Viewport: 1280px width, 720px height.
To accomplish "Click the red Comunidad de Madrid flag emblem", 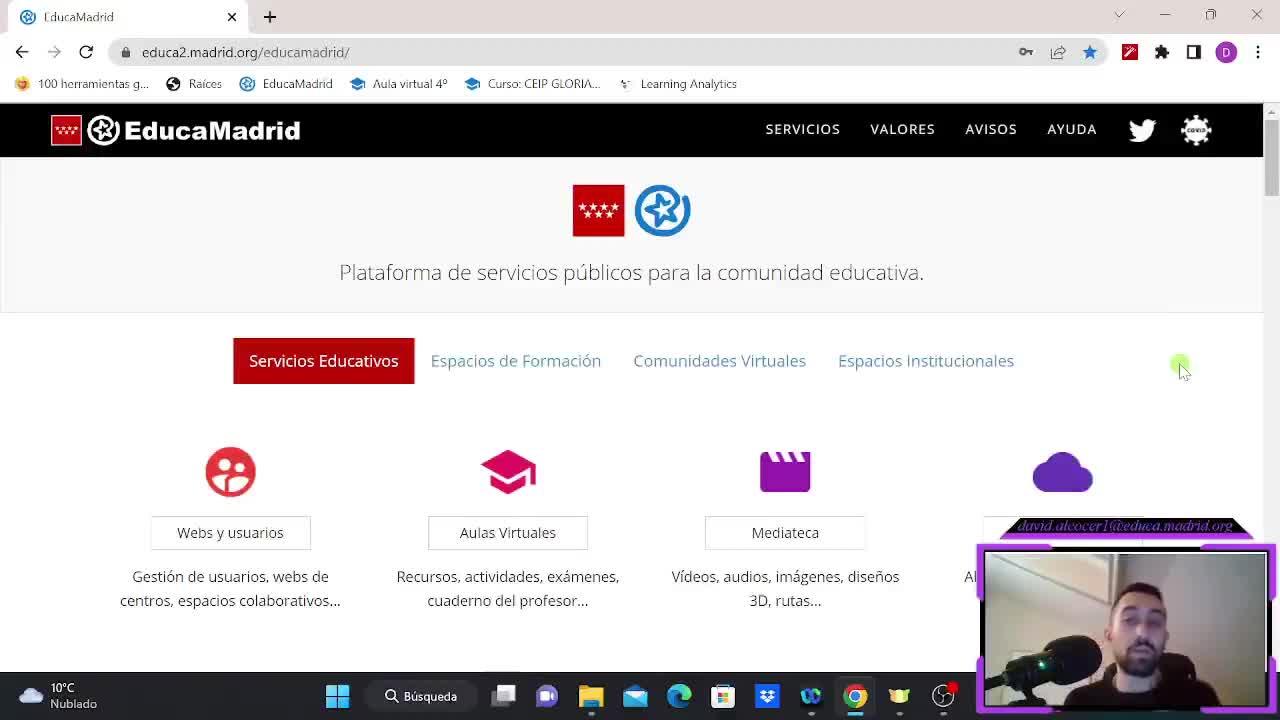I will [x=598, y=211].
